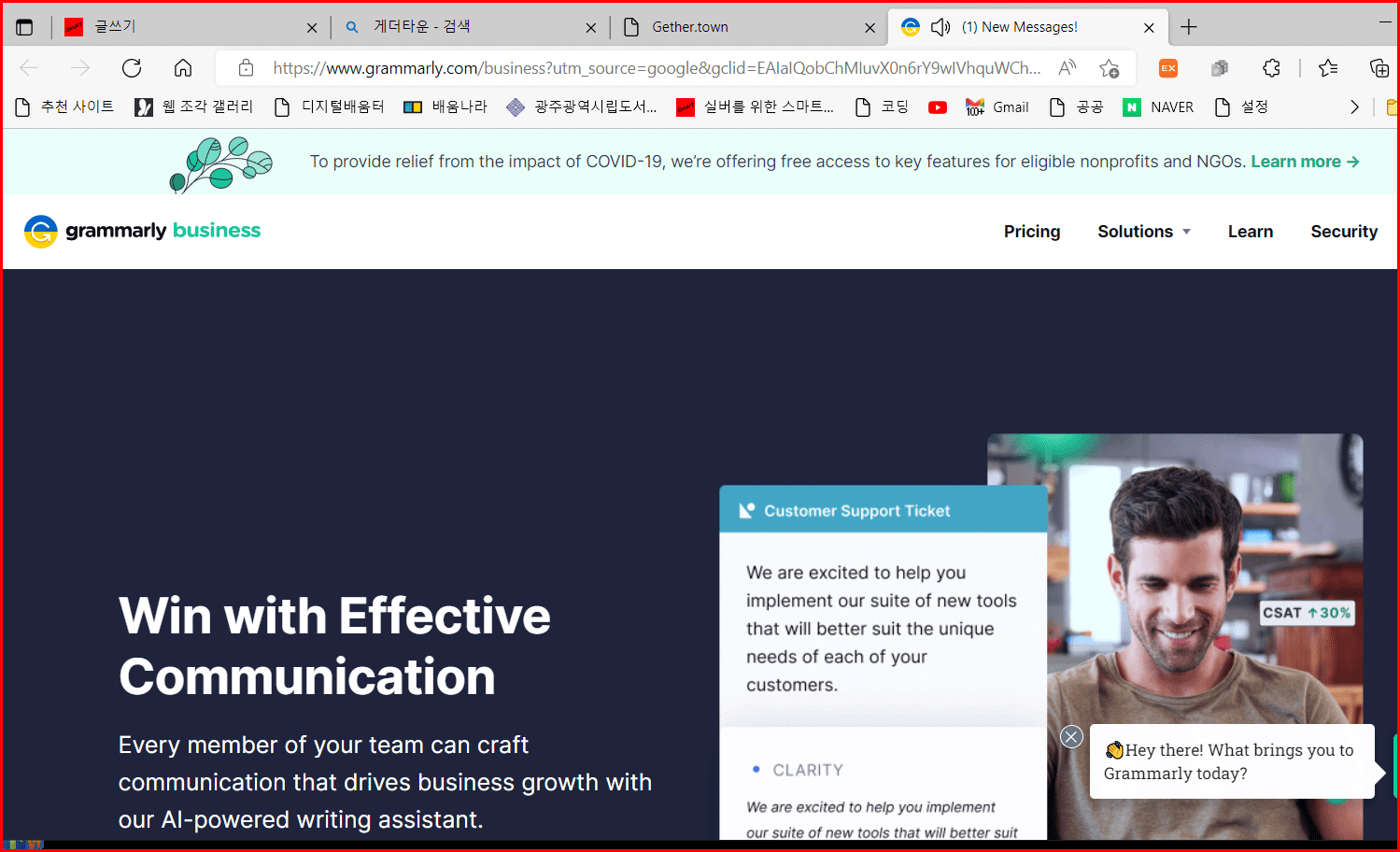The height and width of the screenshot is (852, 1400).
Task: Open the 웹 조각 갤러리 bookmark
Action: tap(194, 107)
